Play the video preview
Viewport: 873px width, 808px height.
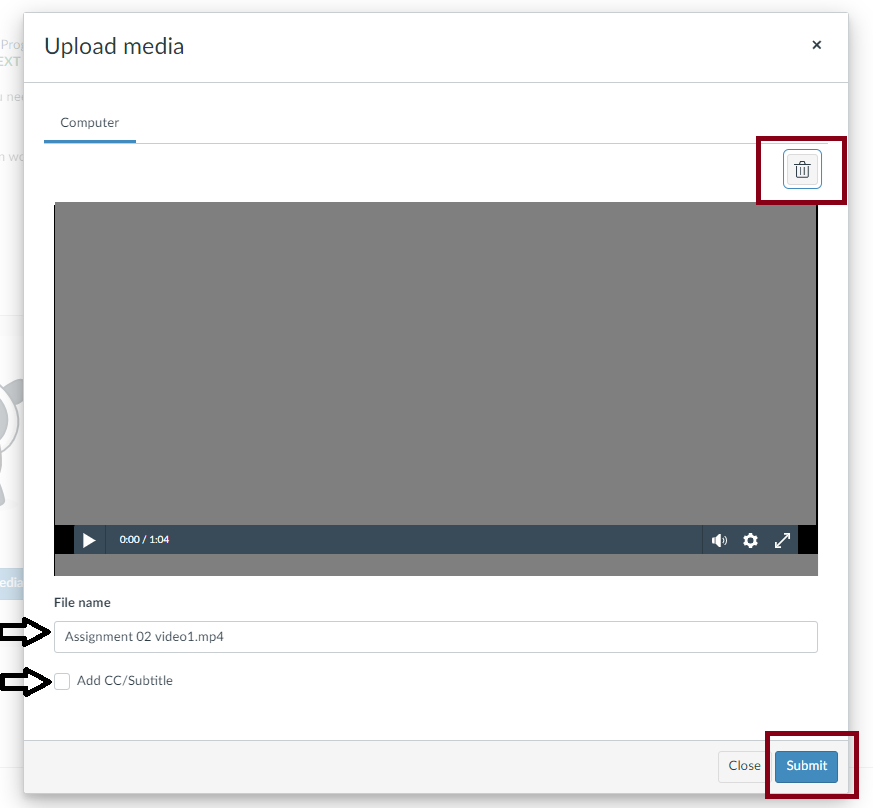(x=89, y=540)
